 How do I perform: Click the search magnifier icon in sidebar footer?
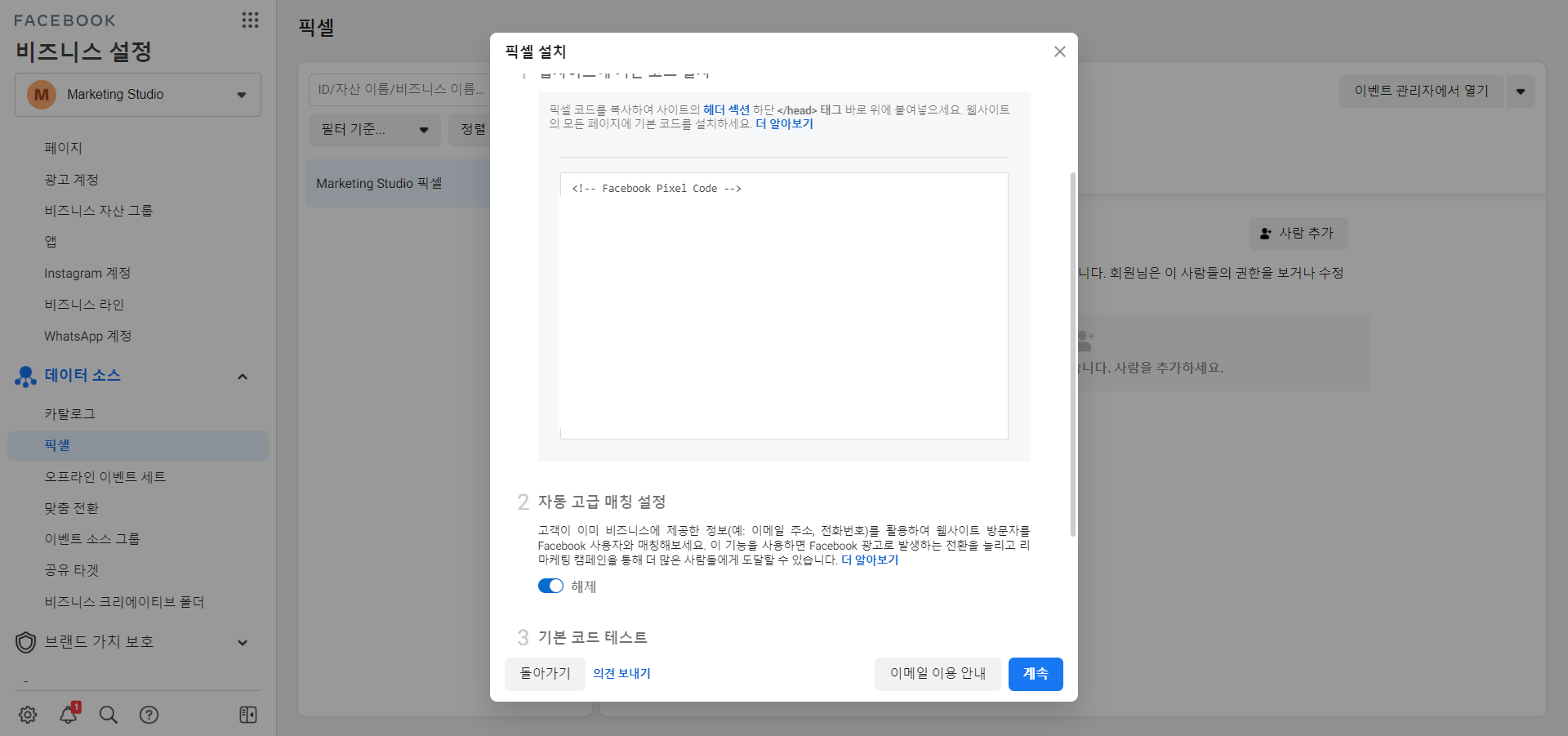[x=108, y=715]
